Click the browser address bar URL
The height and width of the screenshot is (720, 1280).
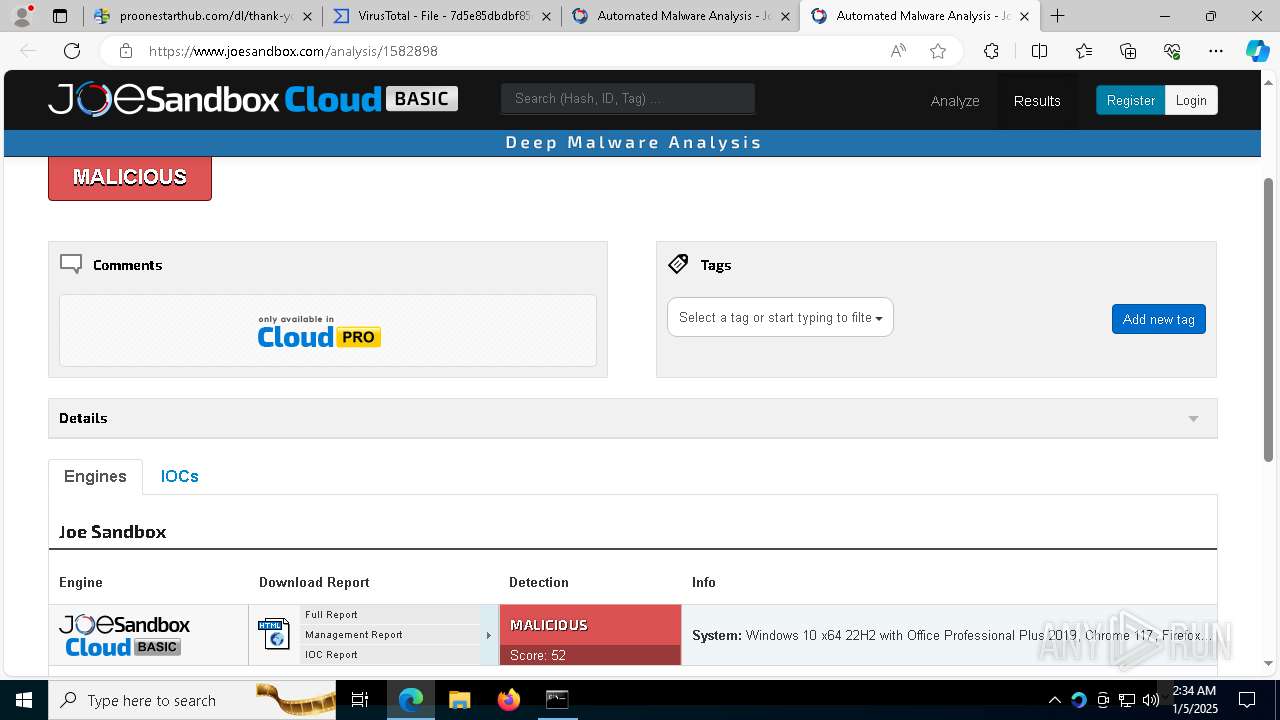[293, 51]
